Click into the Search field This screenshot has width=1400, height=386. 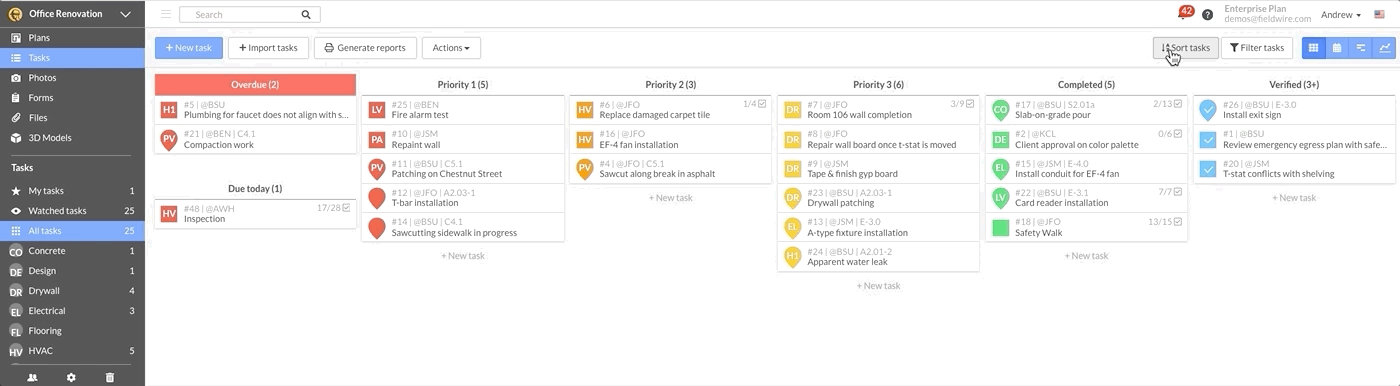pyautogui.click(x=250, y=15)
